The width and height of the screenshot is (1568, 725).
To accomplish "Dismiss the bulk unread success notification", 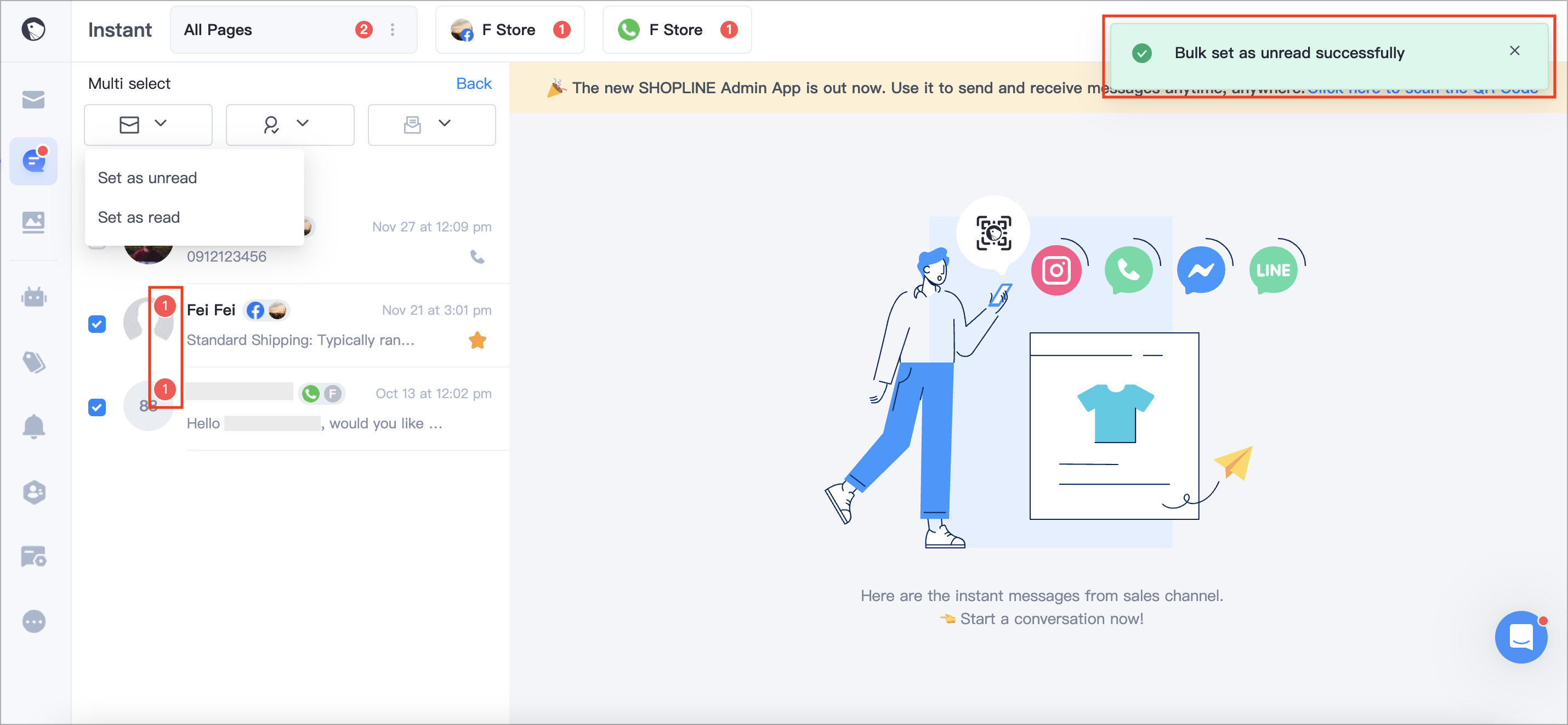I will tap(1514, 51).
